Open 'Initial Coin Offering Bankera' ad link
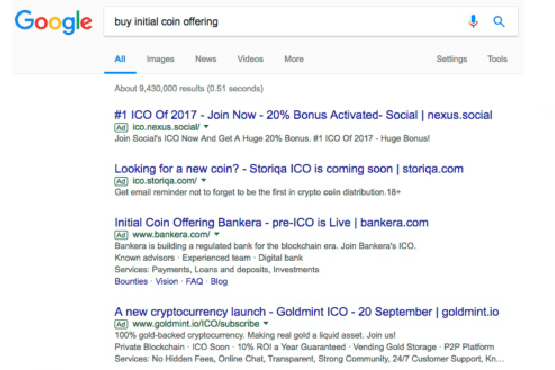 tap(271, 222)
